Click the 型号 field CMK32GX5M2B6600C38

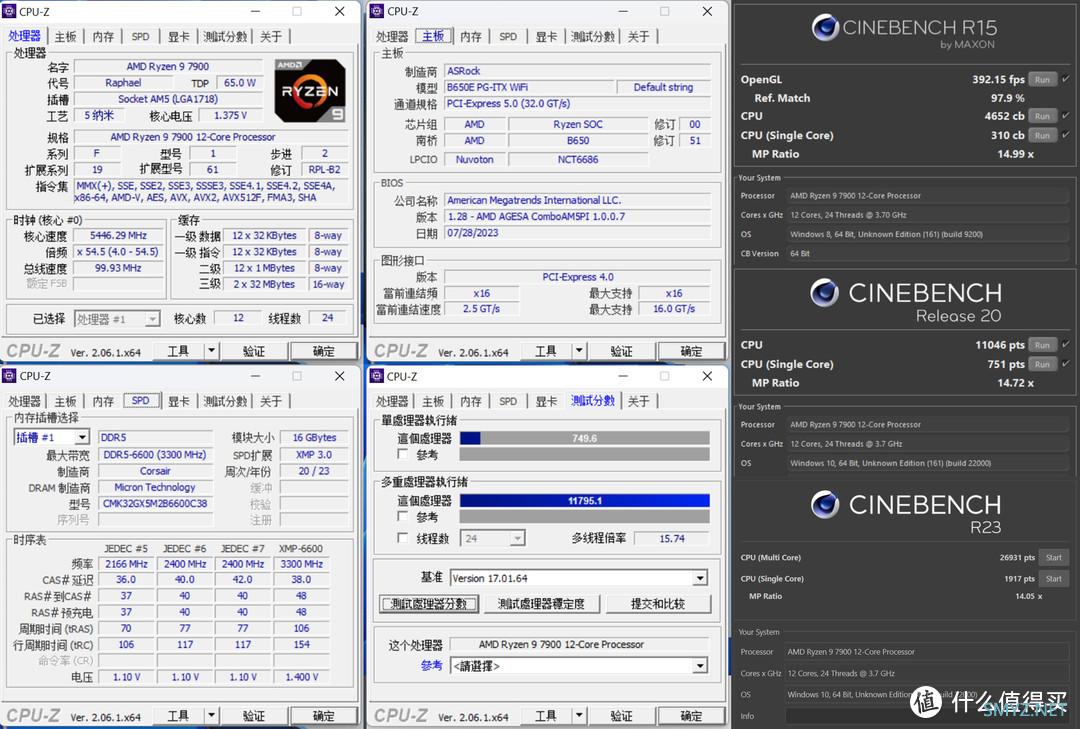[155, 503]
